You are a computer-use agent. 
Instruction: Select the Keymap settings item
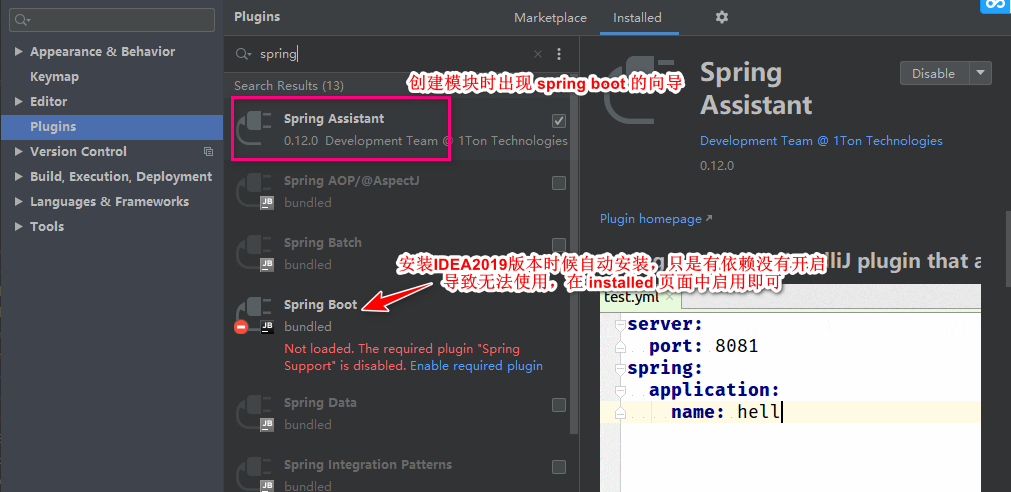pos(54,77)
